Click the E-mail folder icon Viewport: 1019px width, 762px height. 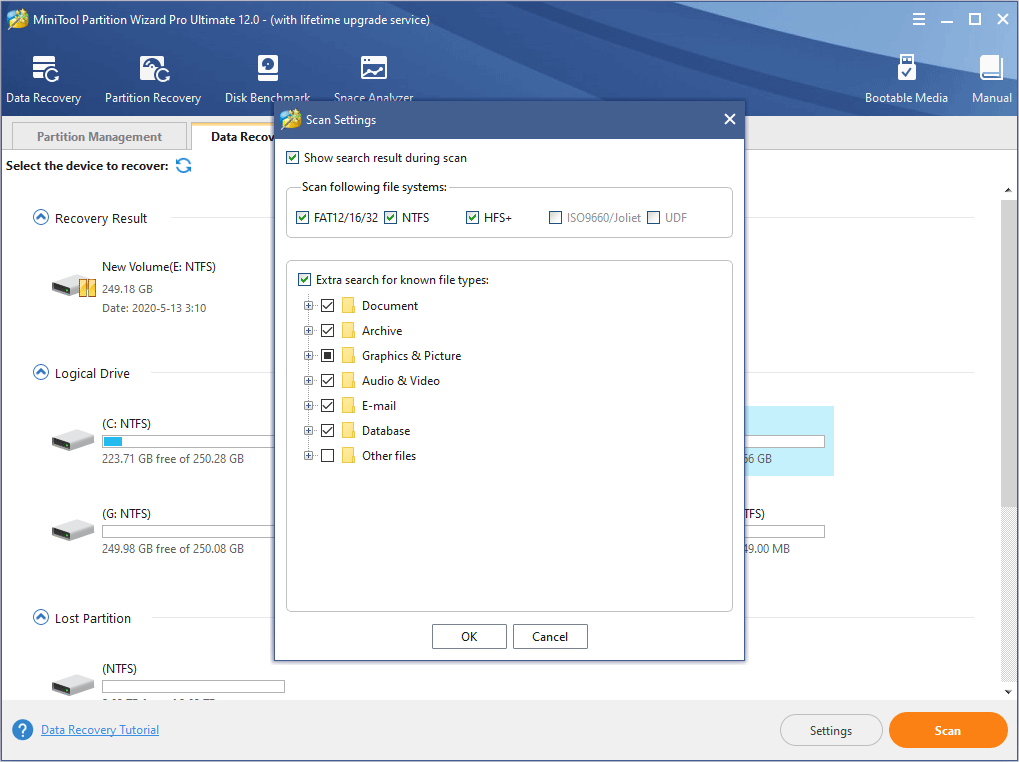coord(348,405)
